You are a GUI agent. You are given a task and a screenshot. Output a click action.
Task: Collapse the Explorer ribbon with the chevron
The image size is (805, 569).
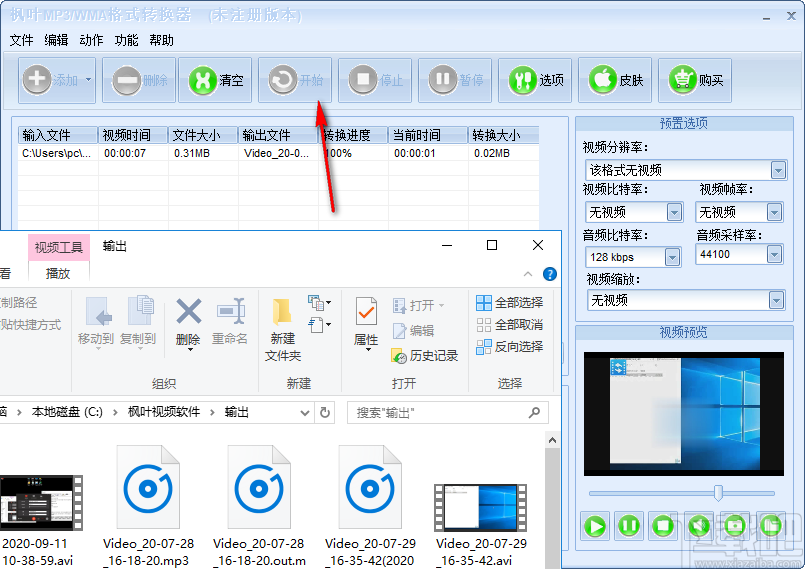528,274
